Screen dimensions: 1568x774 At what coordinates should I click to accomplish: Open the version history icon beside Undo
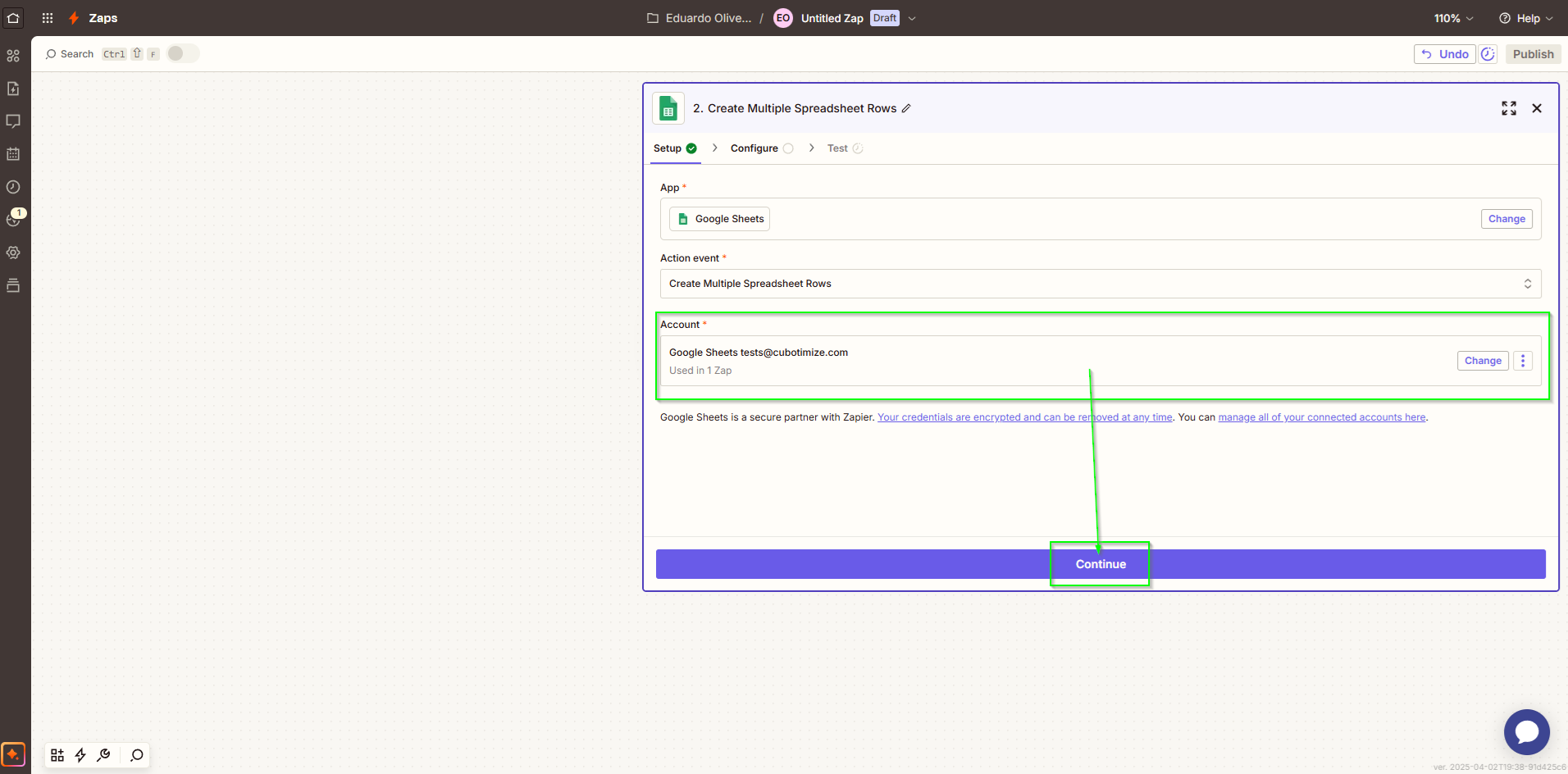pos(1488,54)
